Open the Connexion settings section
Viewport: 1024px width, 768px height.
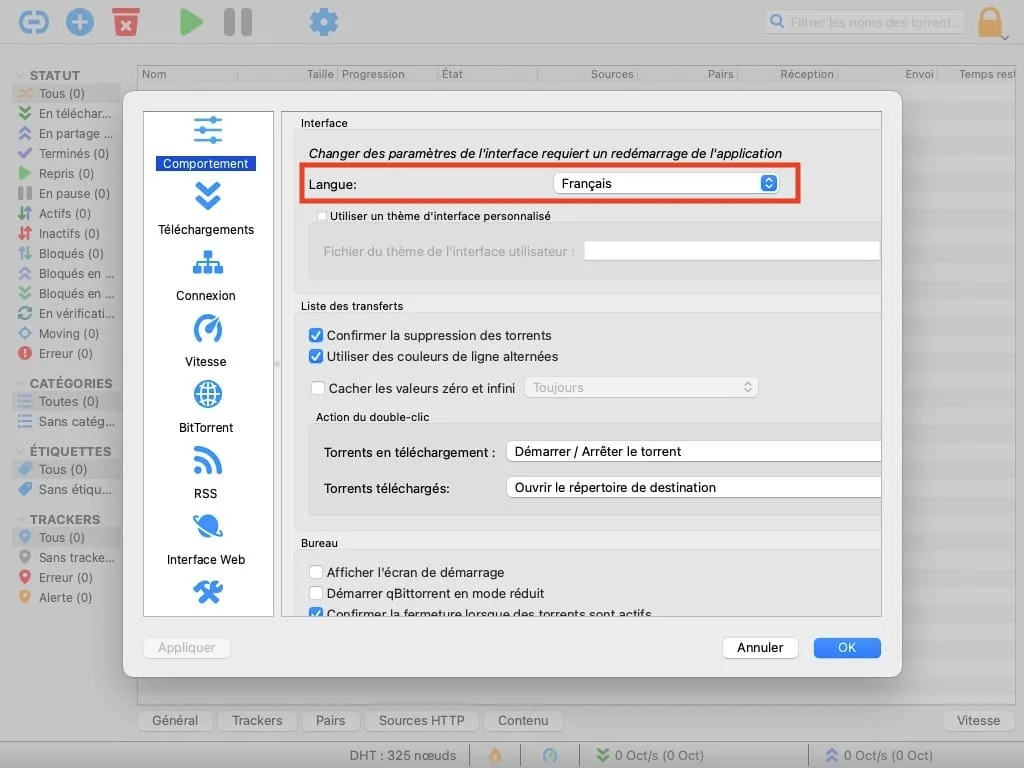[206, 275]
